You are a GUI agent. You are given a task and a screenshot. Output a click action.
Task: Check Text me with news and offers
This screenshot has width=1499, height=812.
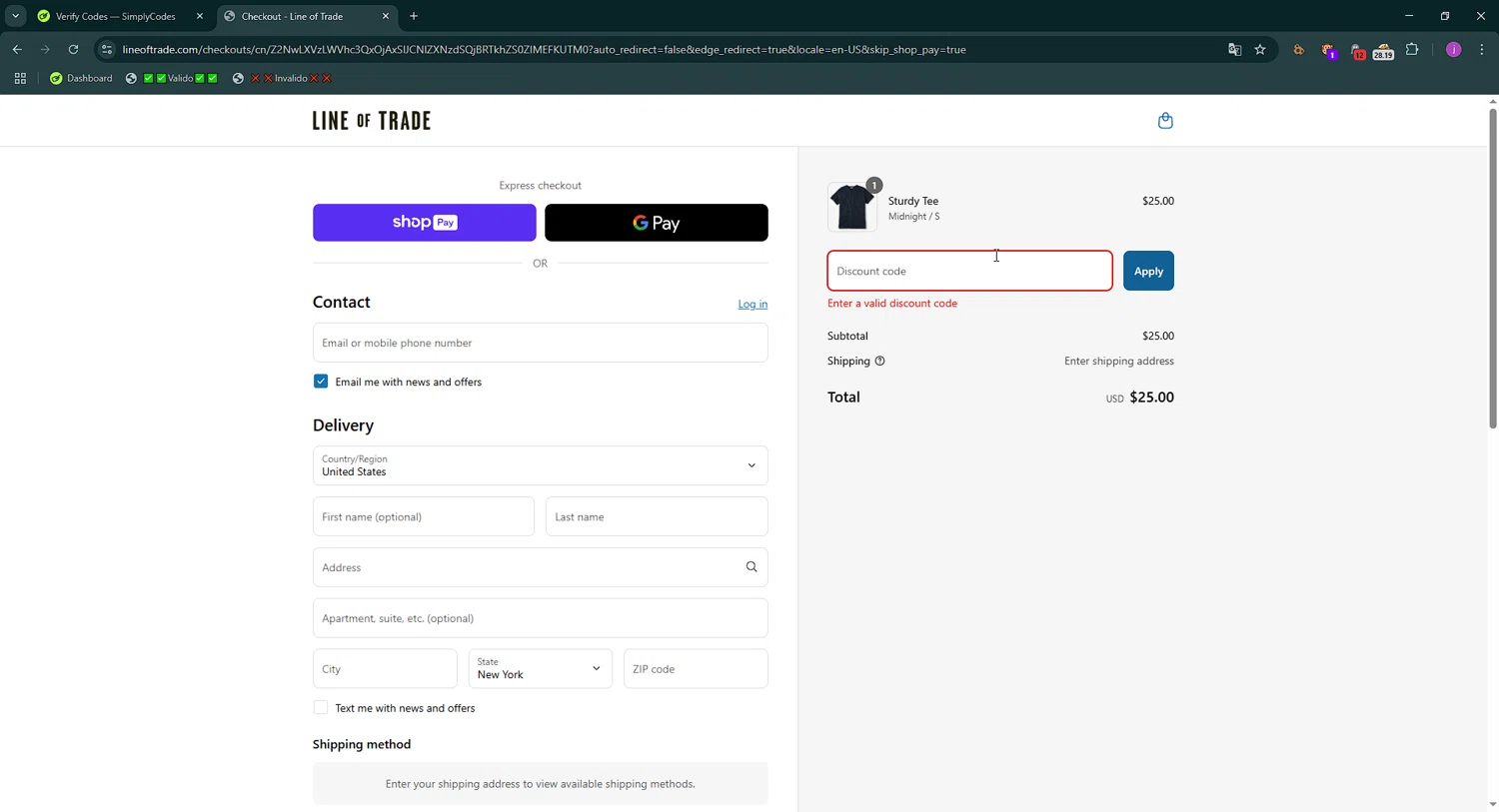(x=321, y=708)
